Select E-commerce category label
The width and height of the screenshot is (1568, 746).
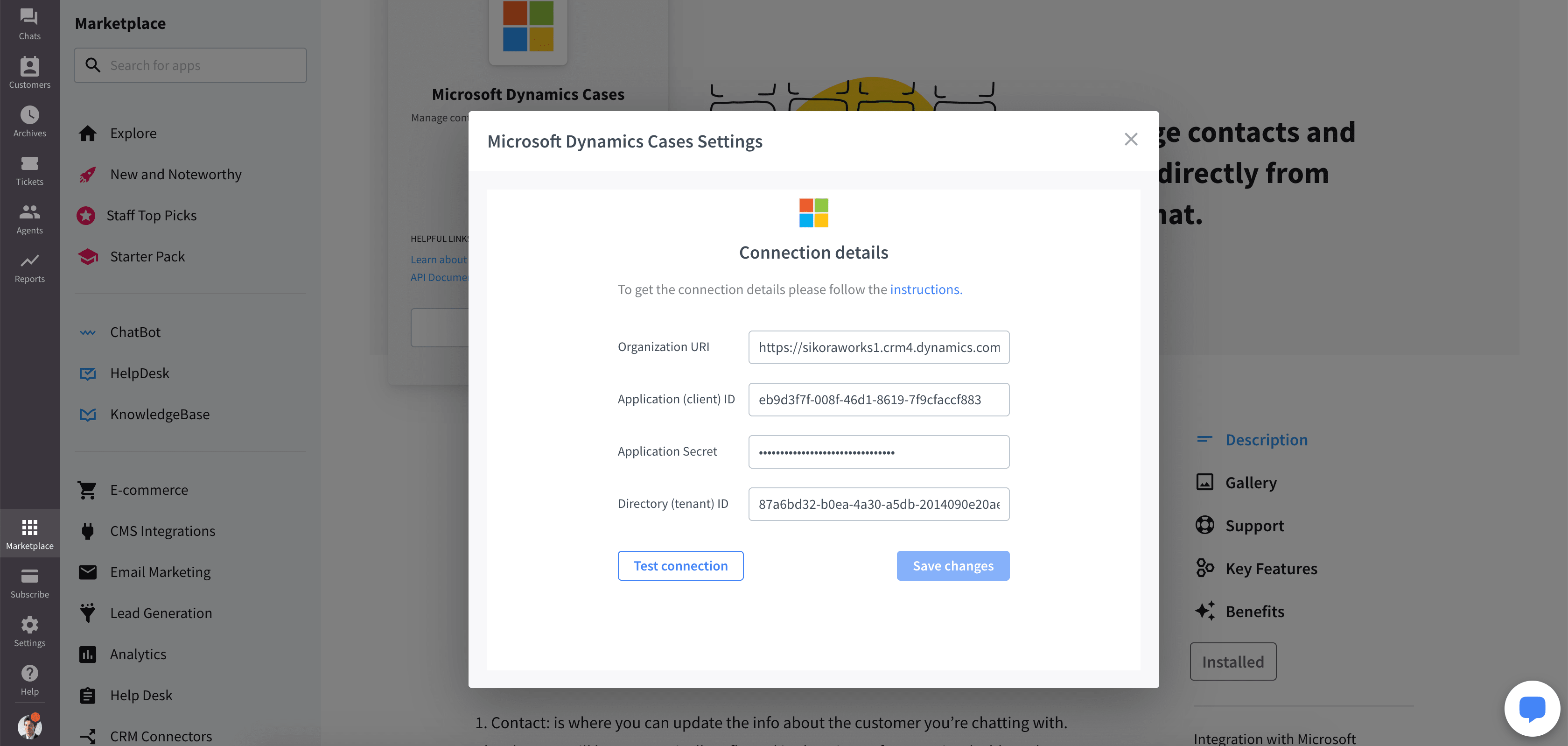coord(149,490)
